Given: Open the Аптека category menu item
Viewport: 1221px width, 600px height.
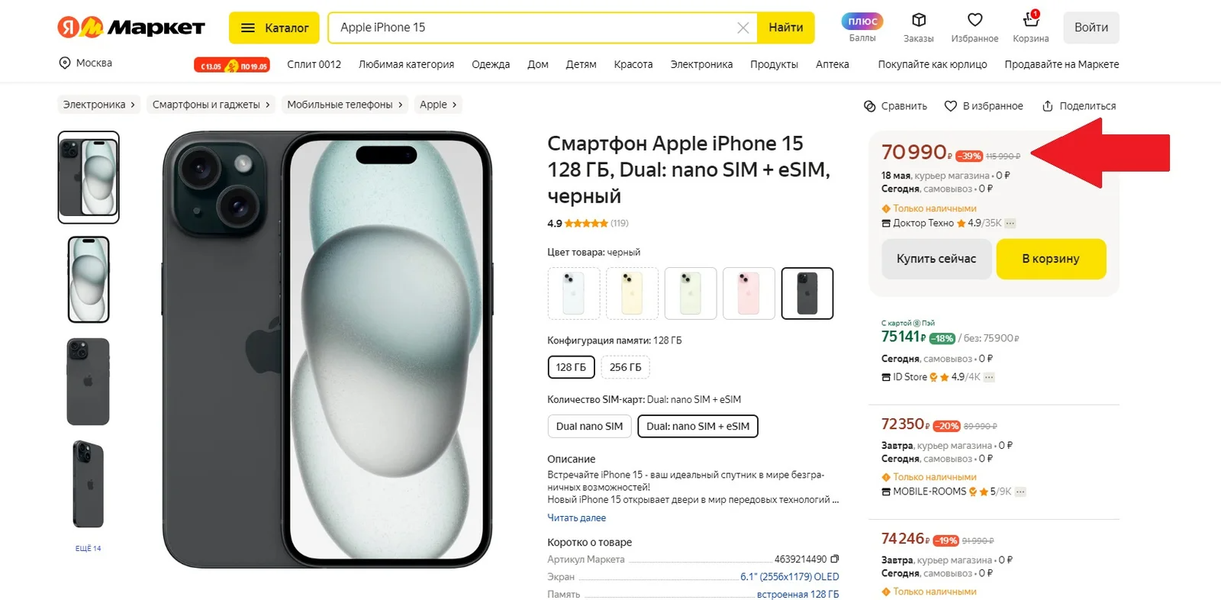Looking at the screenshot, I should (x=832, y=64).
